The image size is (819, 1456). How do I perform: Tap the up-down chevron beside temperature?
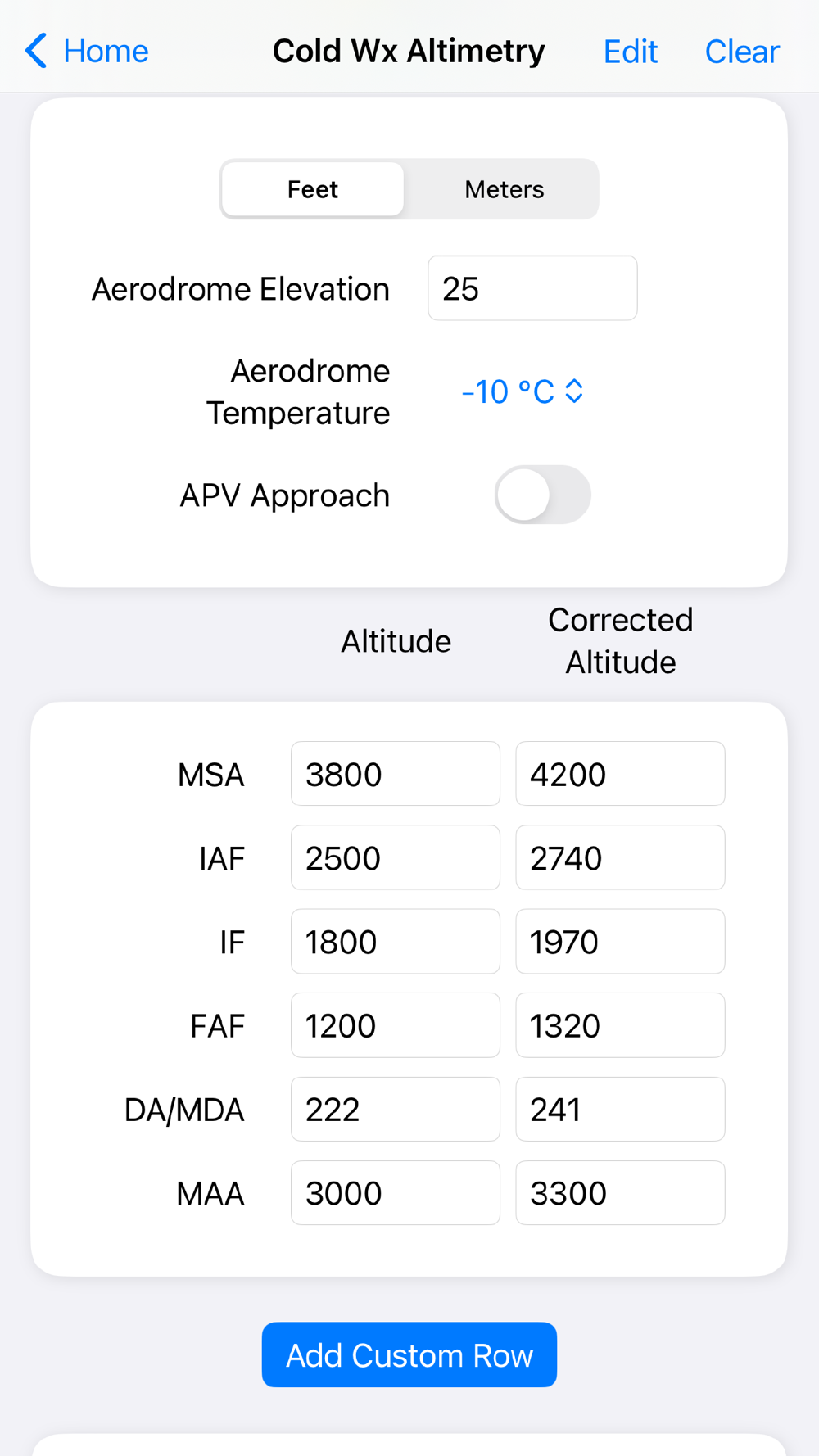[x=574, y=391]
